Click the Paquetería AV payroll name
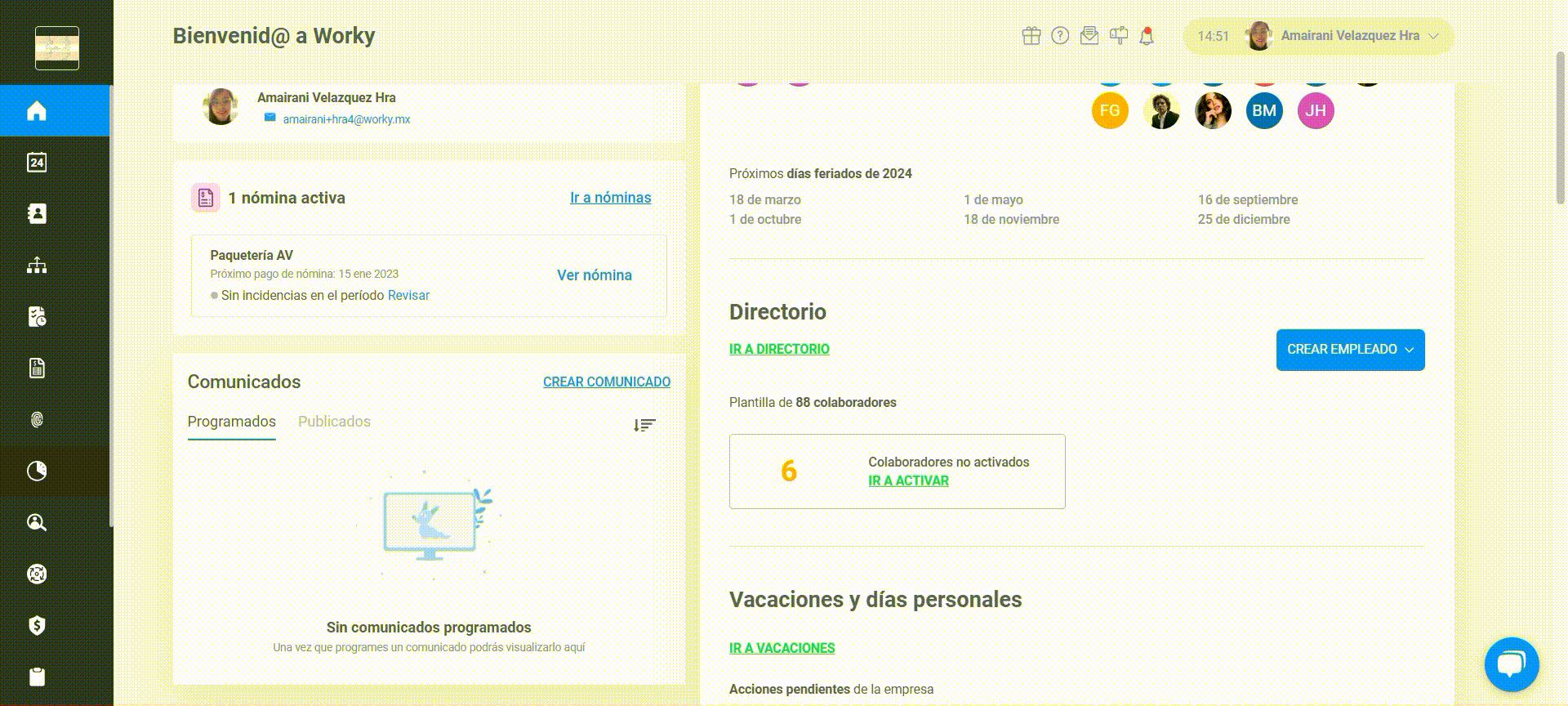Screen dimensions: 1568x706 coord(252,255)
